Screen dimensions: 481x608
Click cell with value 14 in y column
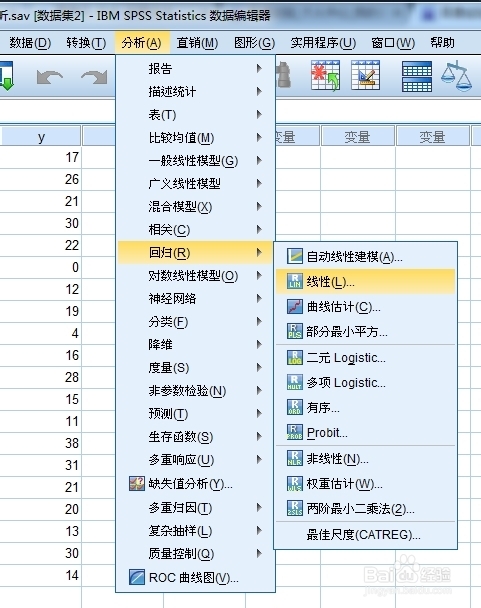[x=41, y=575]
